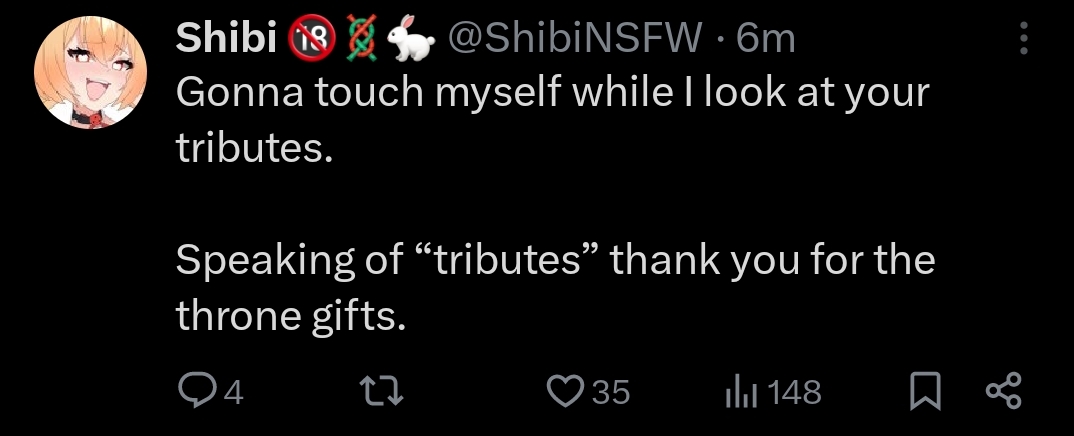Click the display name "Shibi"
This screenshot has height=436, width=1074.
(x=226, y=39)
